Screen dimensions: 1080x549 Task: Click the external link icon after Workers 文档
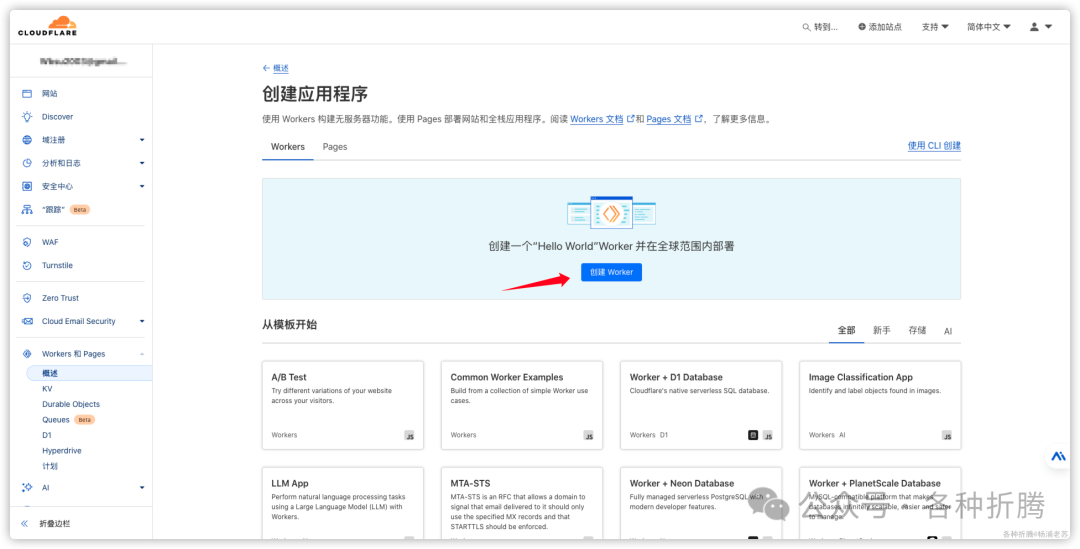(630, 118)
